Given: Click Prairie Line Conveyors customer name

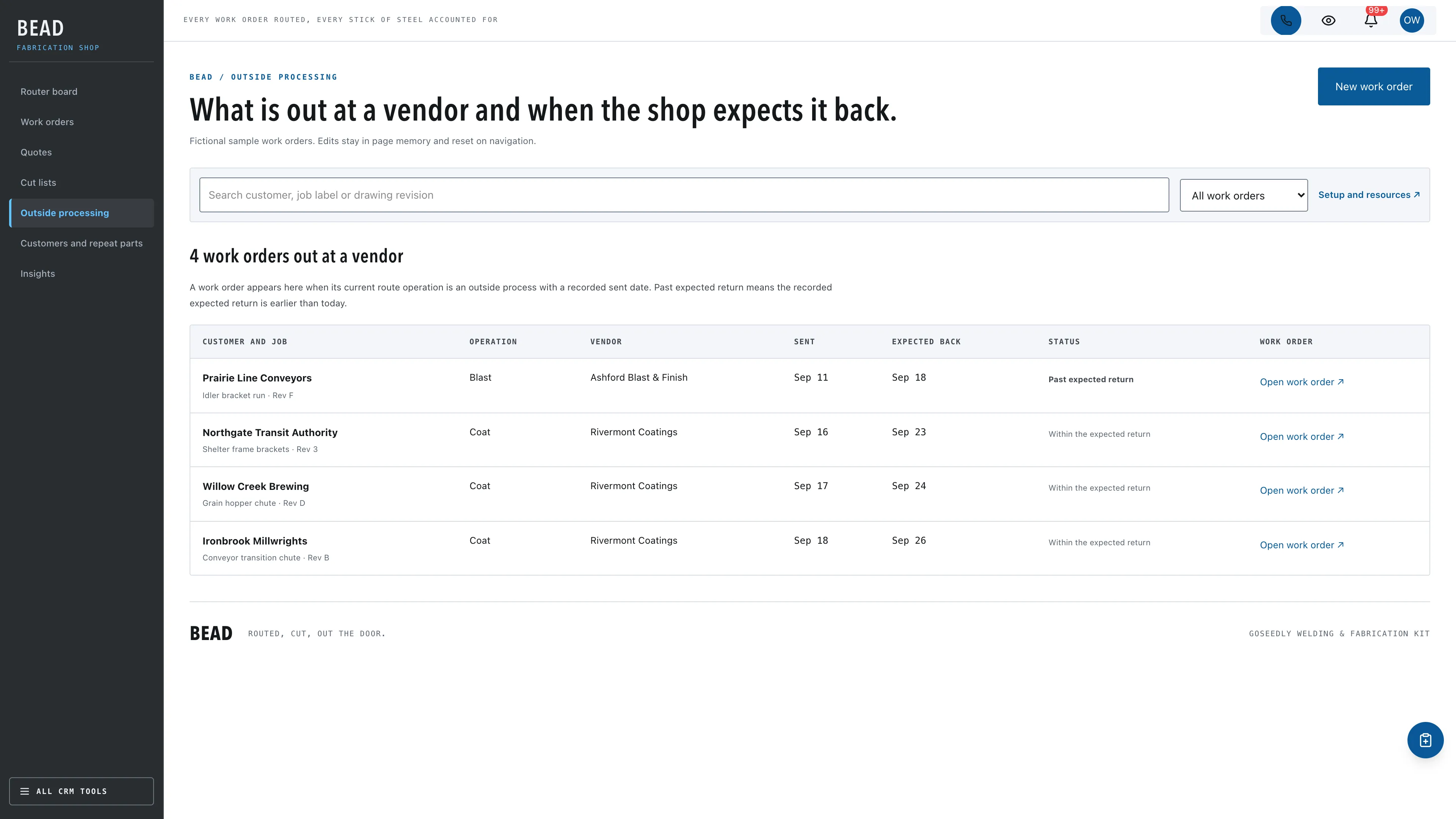Looking at the screenshot, I should click(x=257, y=378).
